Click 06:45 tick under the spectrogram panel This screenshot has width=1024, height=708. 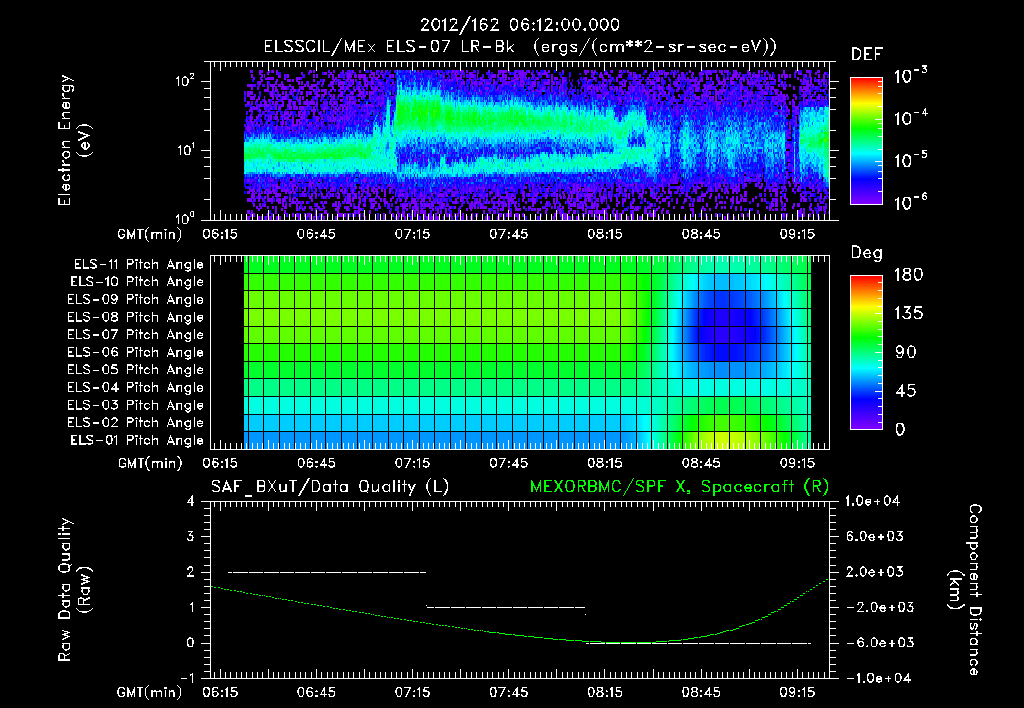[316, 234]
